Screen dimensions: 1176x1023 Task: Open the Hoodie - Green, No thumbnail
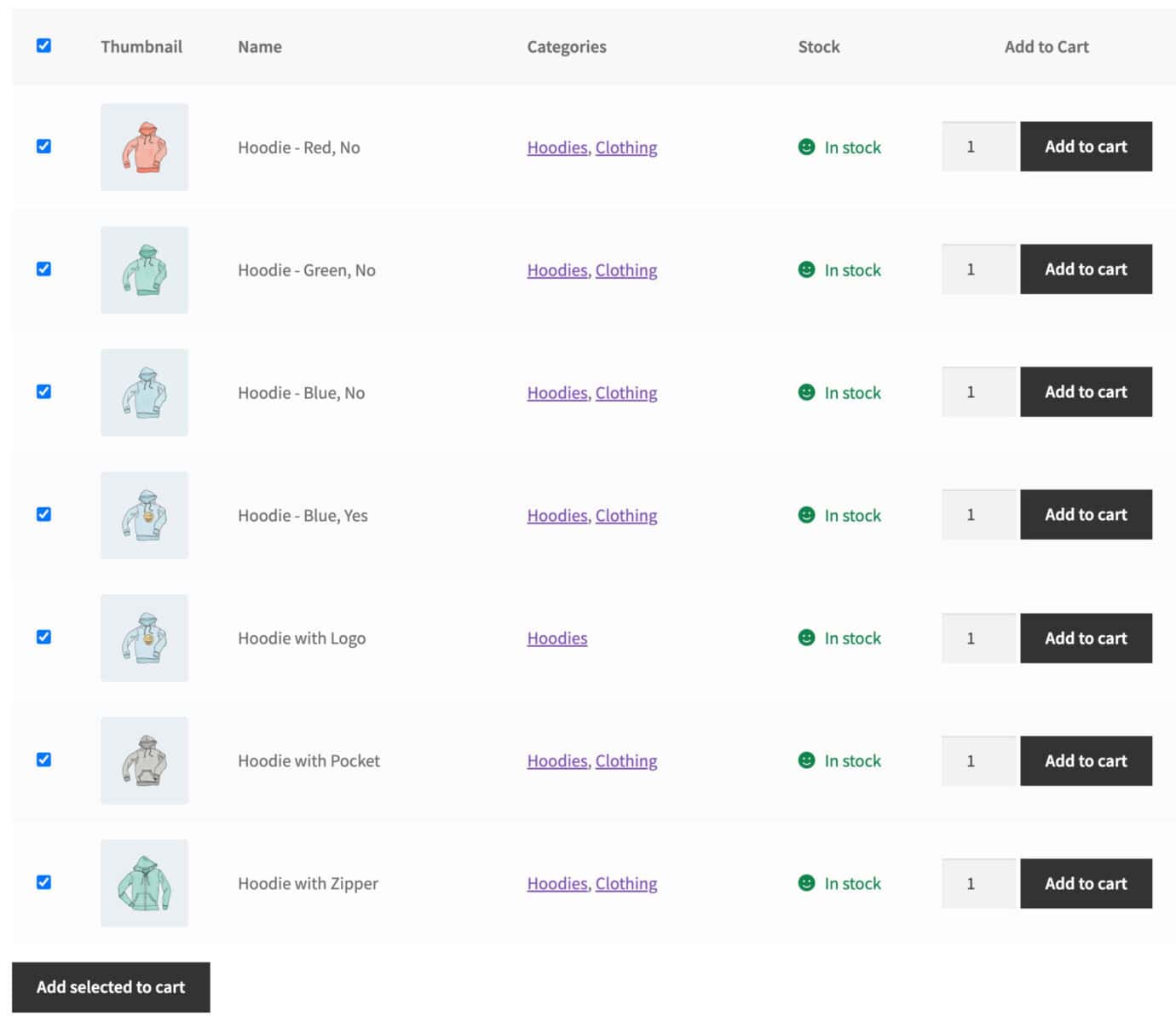[144, 269]
